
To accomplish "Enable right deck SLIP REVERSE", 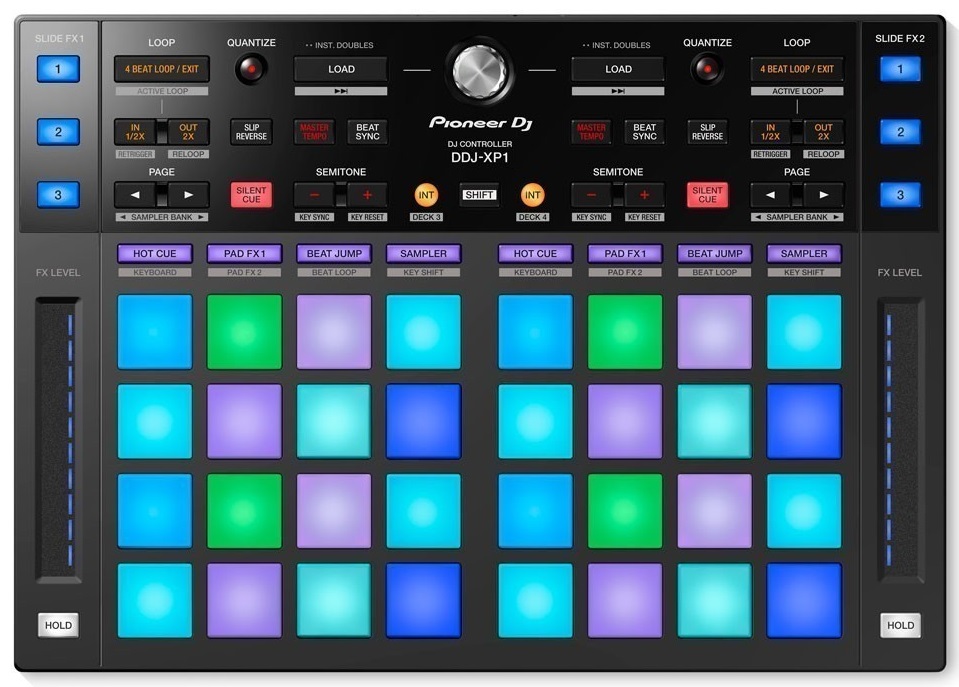I will click(708, 132).
